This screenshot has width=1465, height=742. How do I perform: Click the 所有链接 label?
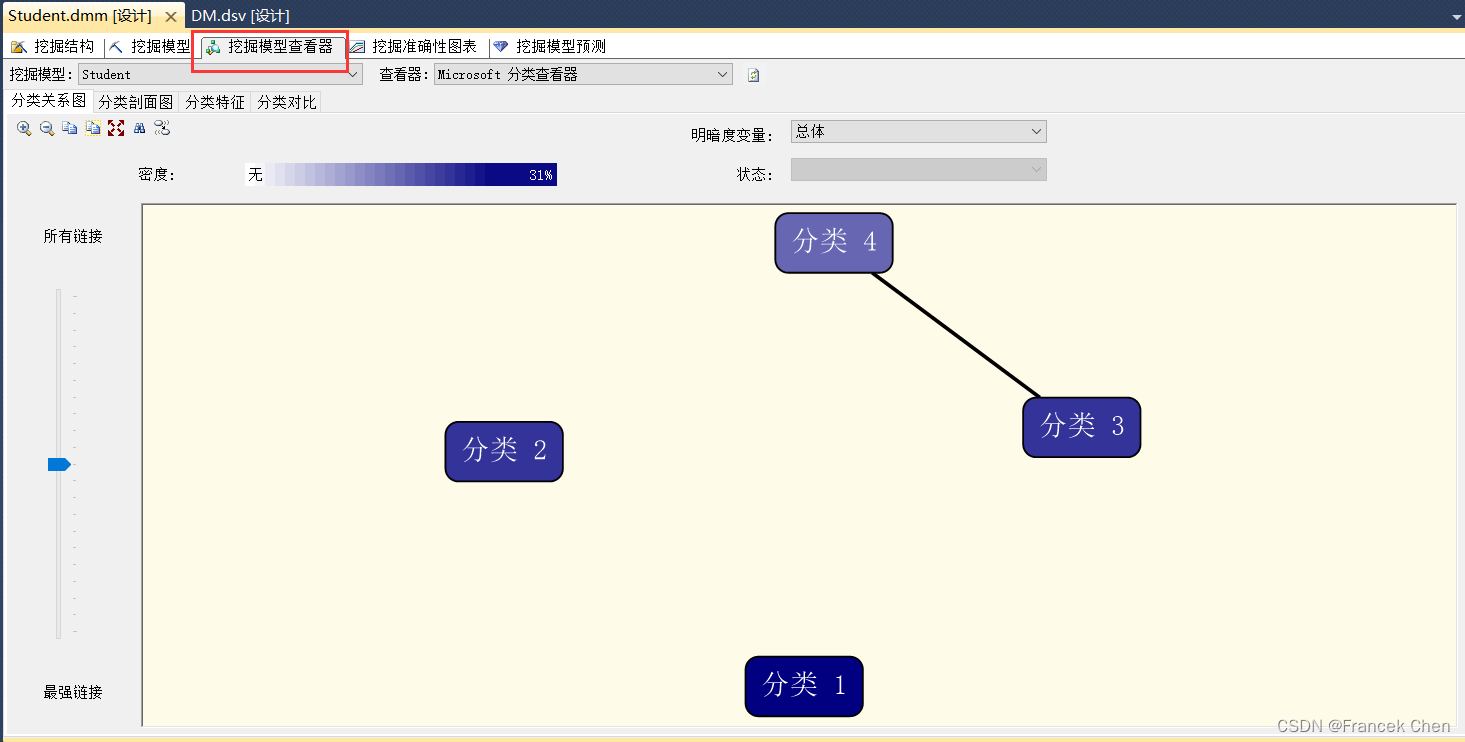pos(73,236)
